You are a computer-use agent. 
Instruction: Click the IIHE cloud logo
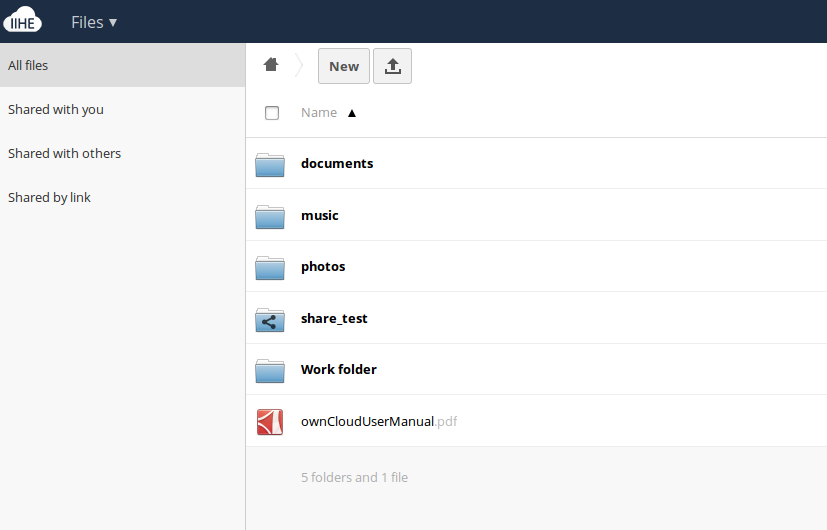[x=23, y=21]
